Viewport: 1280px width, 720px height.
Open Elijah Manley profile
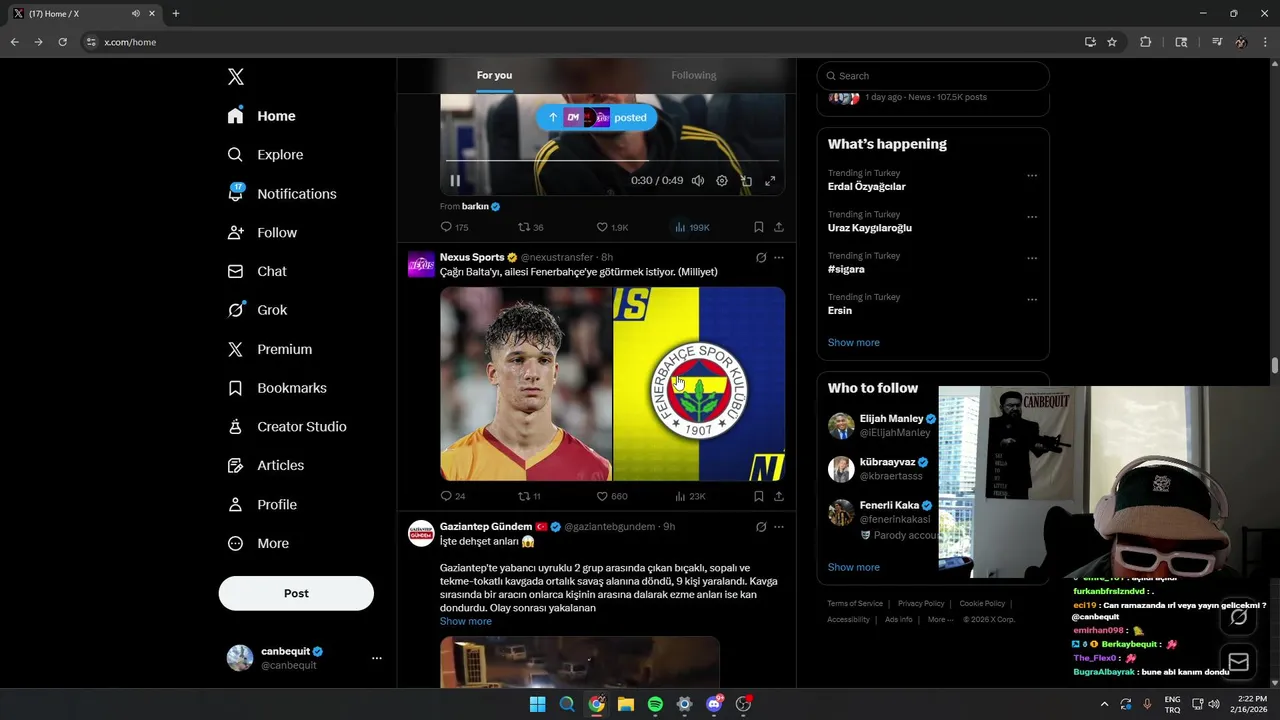891,419
